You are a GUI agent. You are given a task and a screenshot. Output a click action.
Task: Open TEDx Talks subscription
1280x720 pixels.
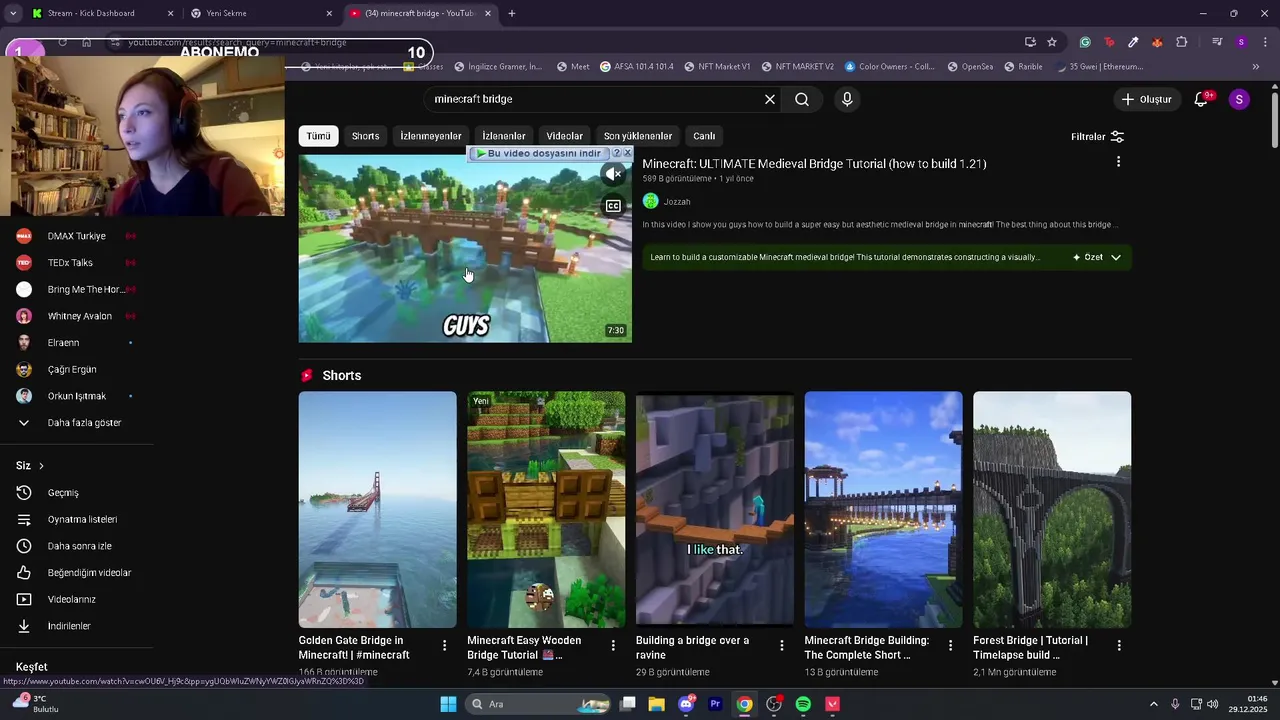point(71,263)
